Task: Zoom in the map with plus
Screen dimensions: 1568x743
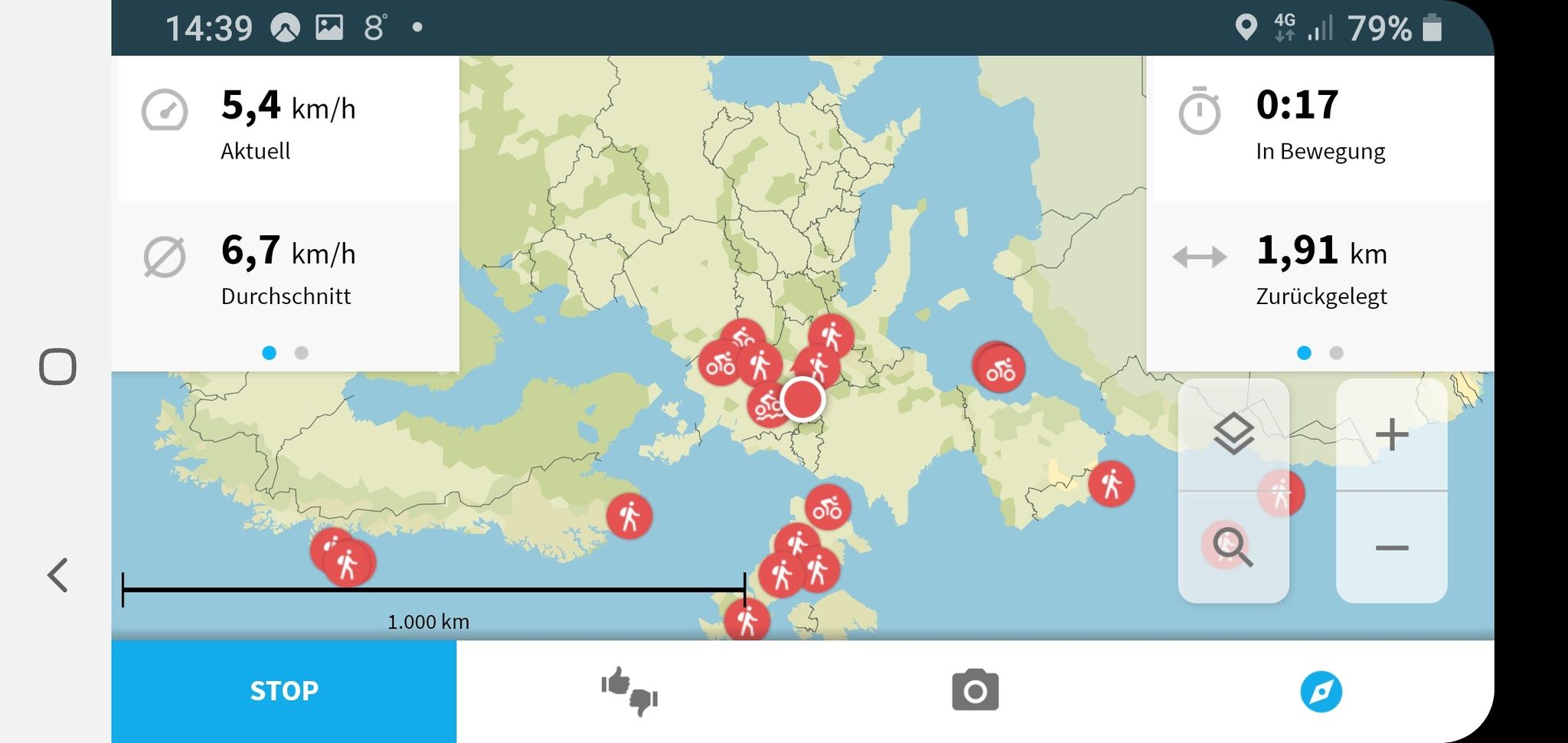Action: click(1391, 435)
